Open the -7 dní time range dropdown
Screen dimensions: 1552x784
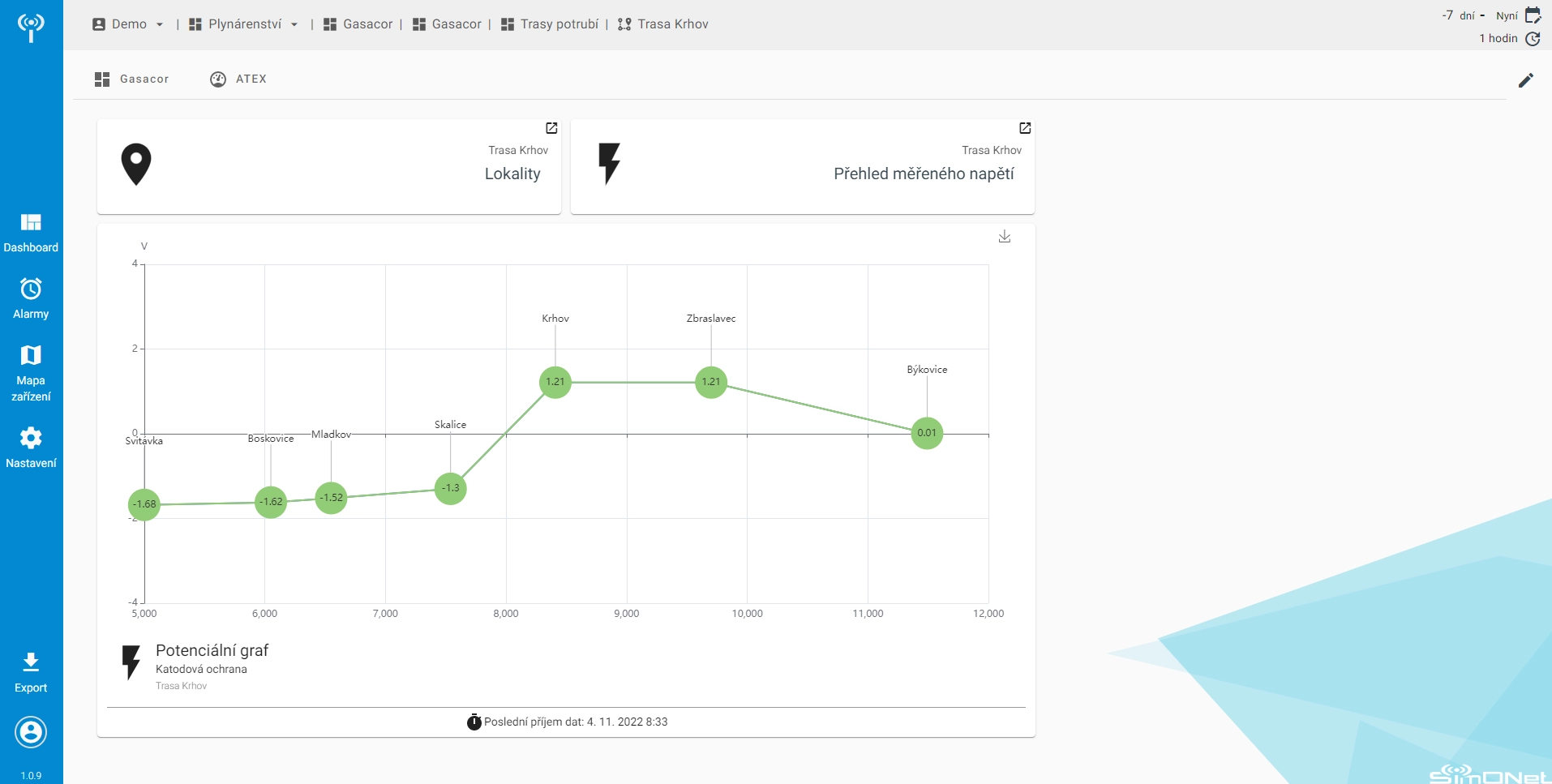[1464, 15]
